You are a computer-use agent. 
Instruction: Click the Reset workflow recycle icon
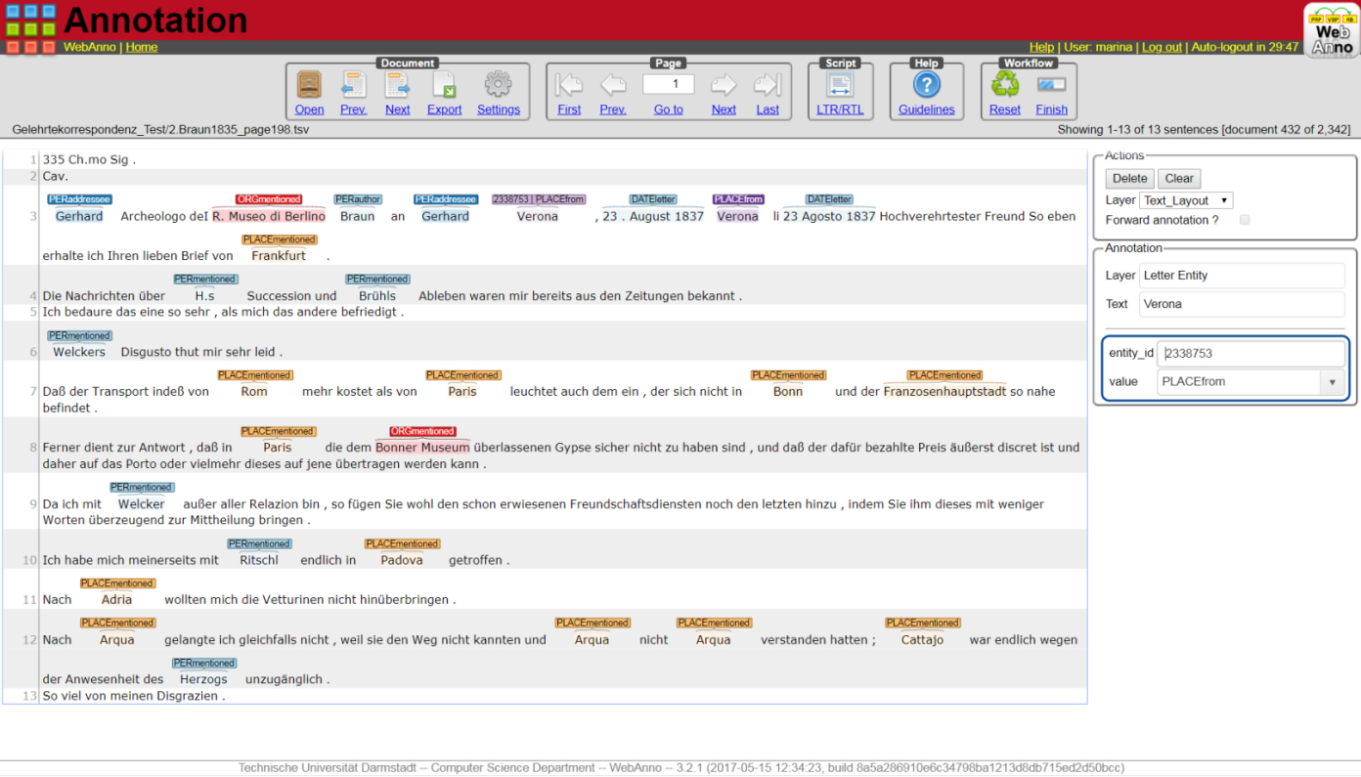pos(1005,85)
